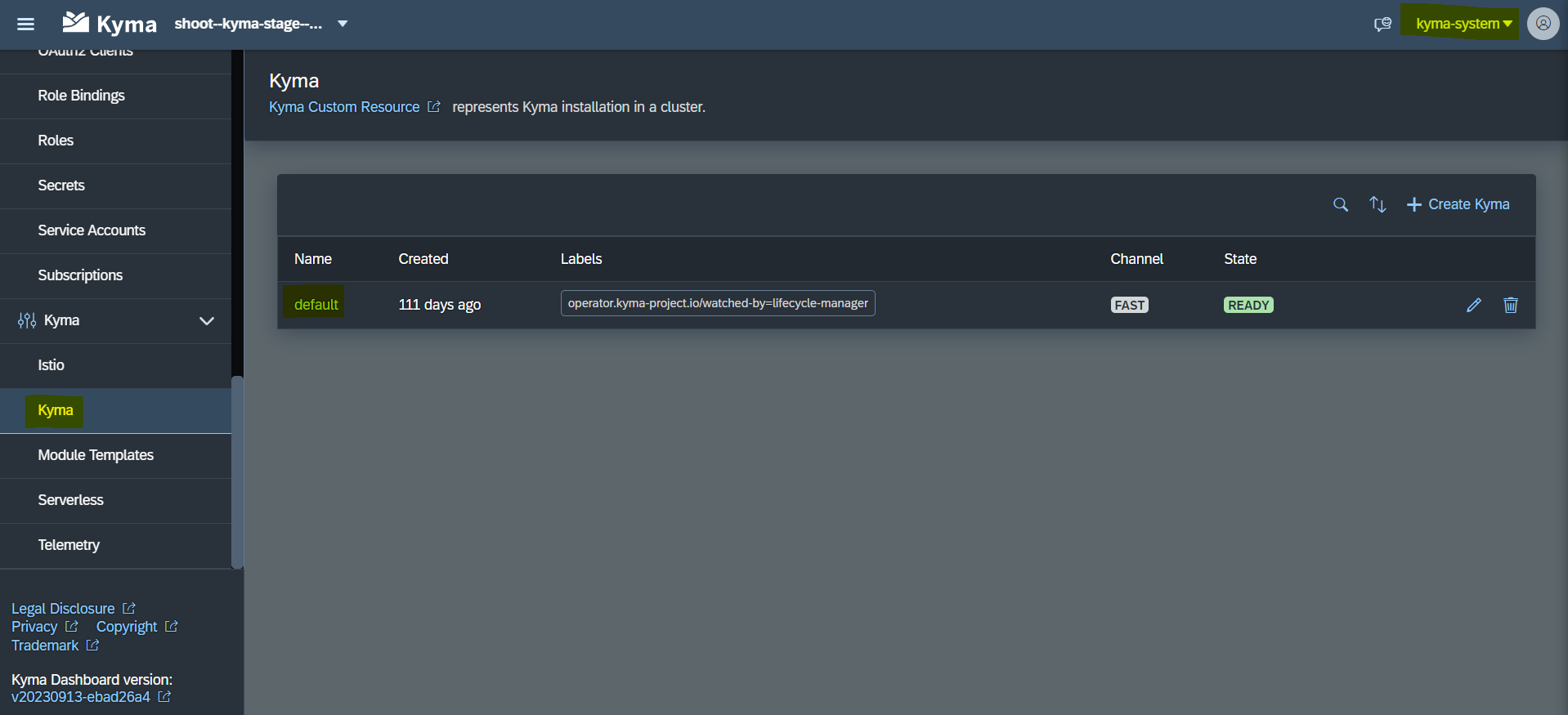1568x715 pixels.
Task: Open Role Bindings in sidebar
Action: 115,96
